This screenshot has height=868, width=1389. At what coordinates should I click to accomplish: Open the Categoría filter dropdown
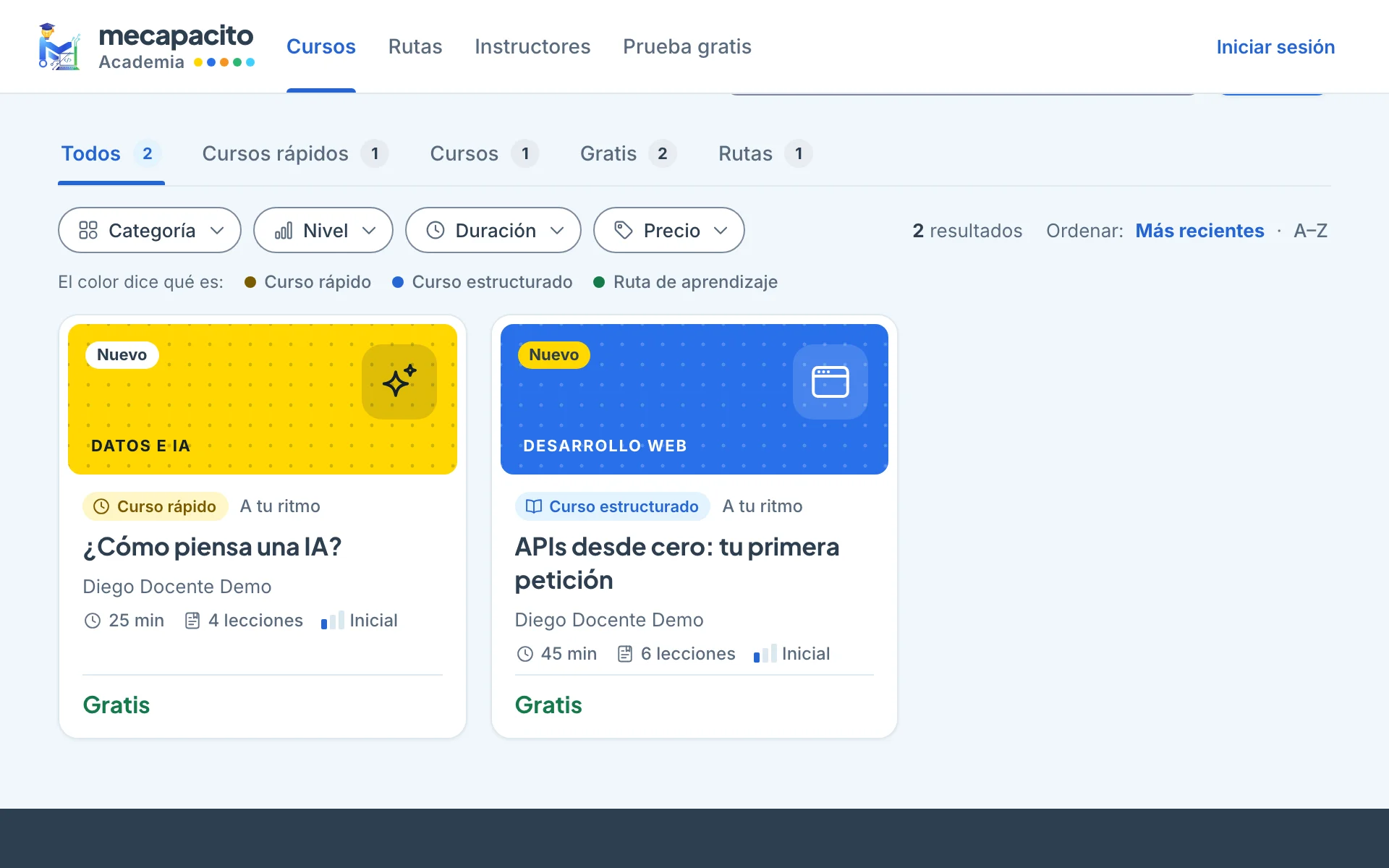pos(150,230)
